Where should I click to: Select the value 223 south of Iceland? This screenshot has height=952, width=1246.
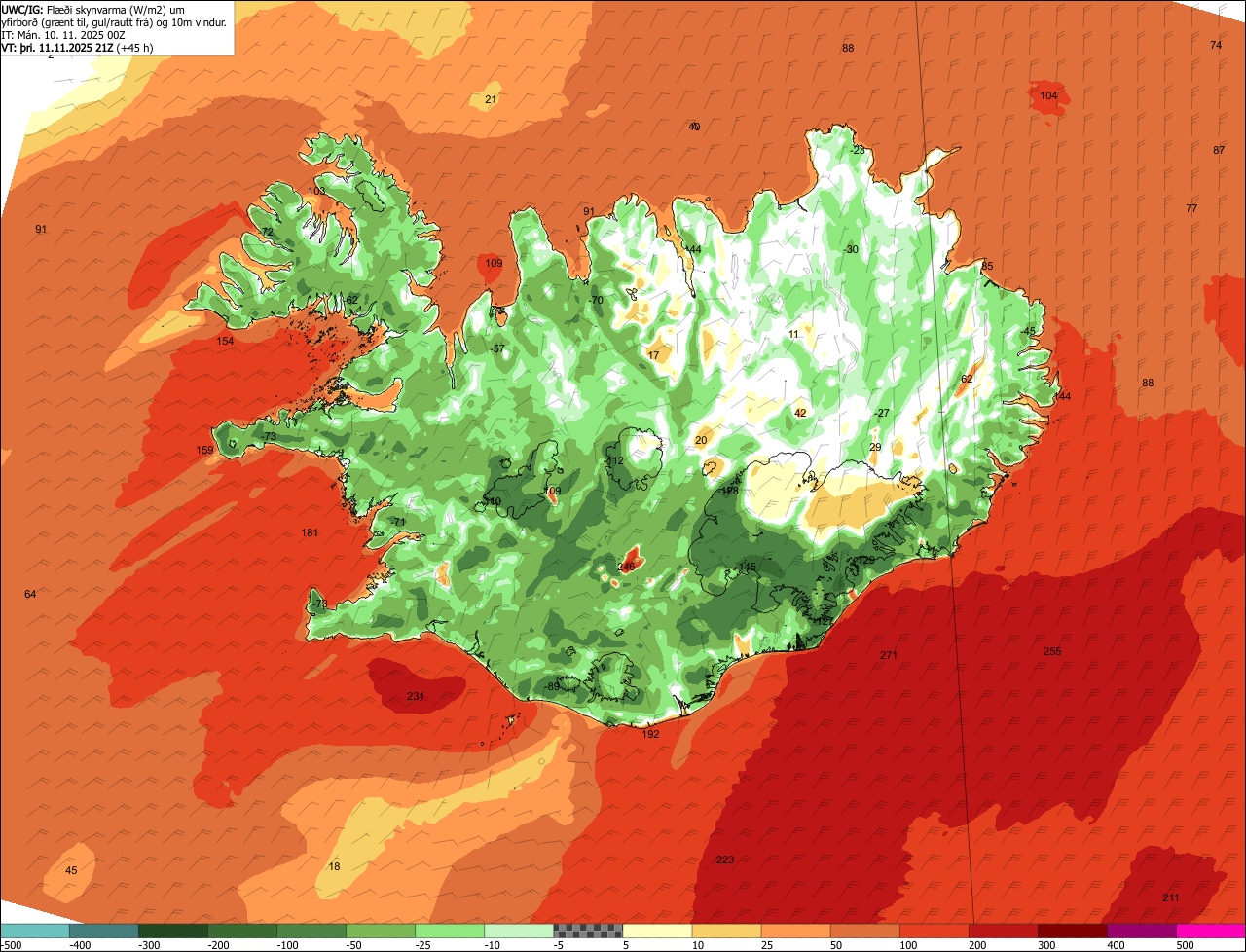pos(724,860)
